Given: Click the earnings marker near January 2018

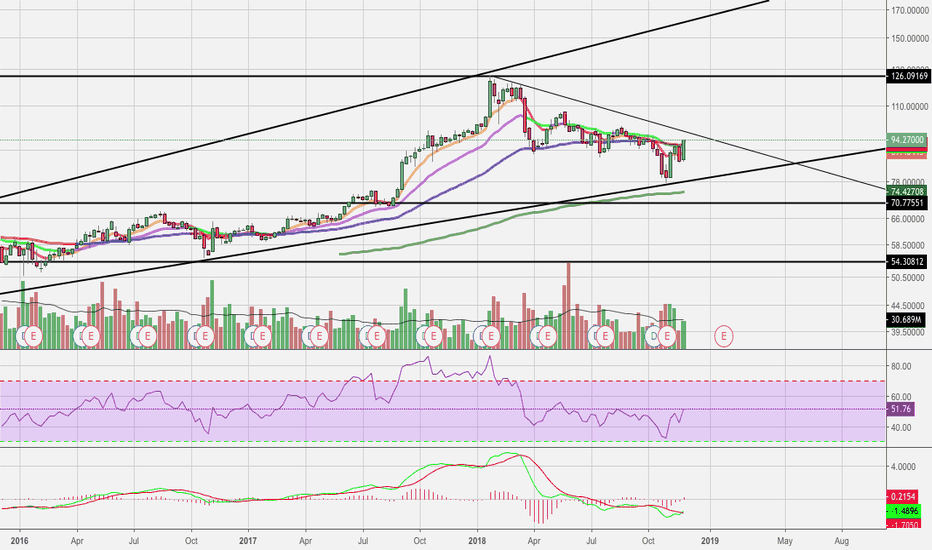Looking at the screenshot, I should click(491, 337).
